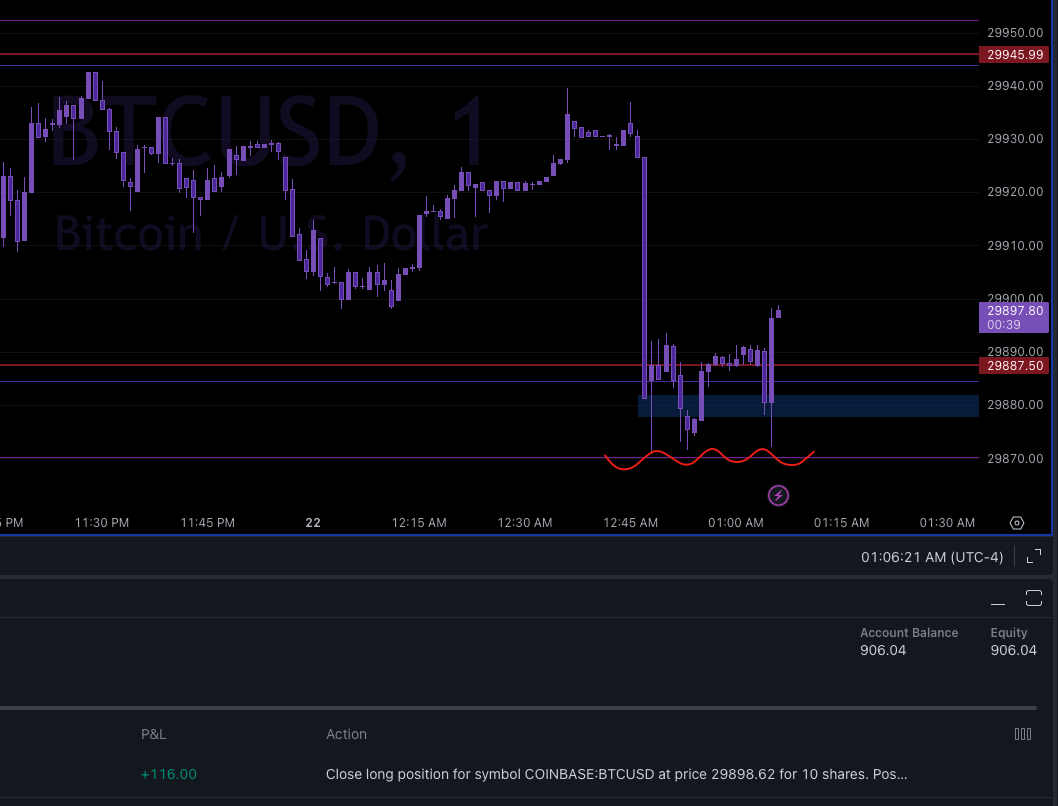Click the purple 29897.80 countdown price label
Image resolution: width=1058 pixels, height=806 pixels.
point(1013,316)
